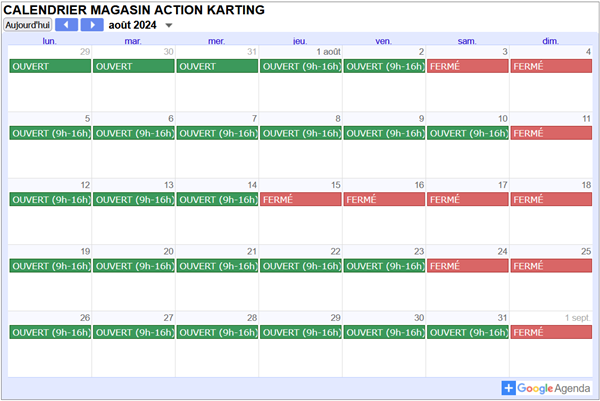The image size is (600, 401).
Task: Click the Aujourd'hui button
Action: click(28, 25)
